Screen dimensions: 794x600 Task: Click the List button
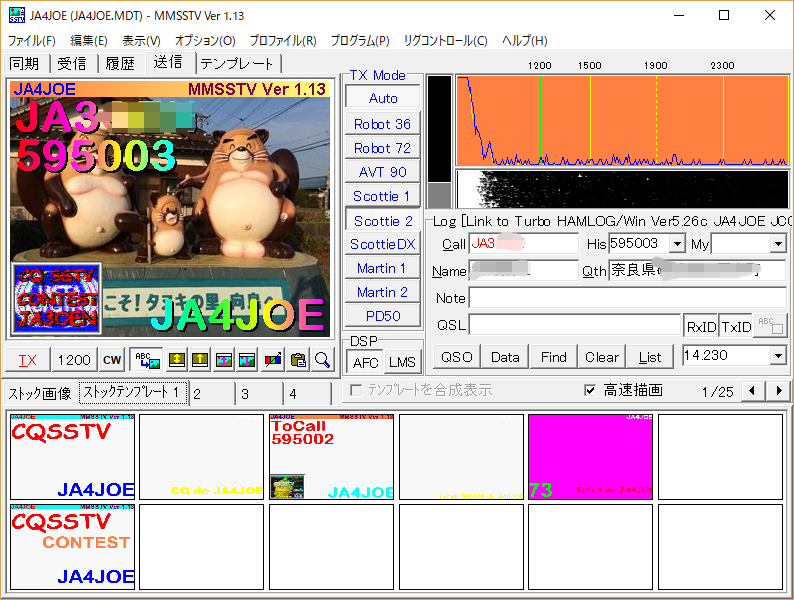click(650, 357)
